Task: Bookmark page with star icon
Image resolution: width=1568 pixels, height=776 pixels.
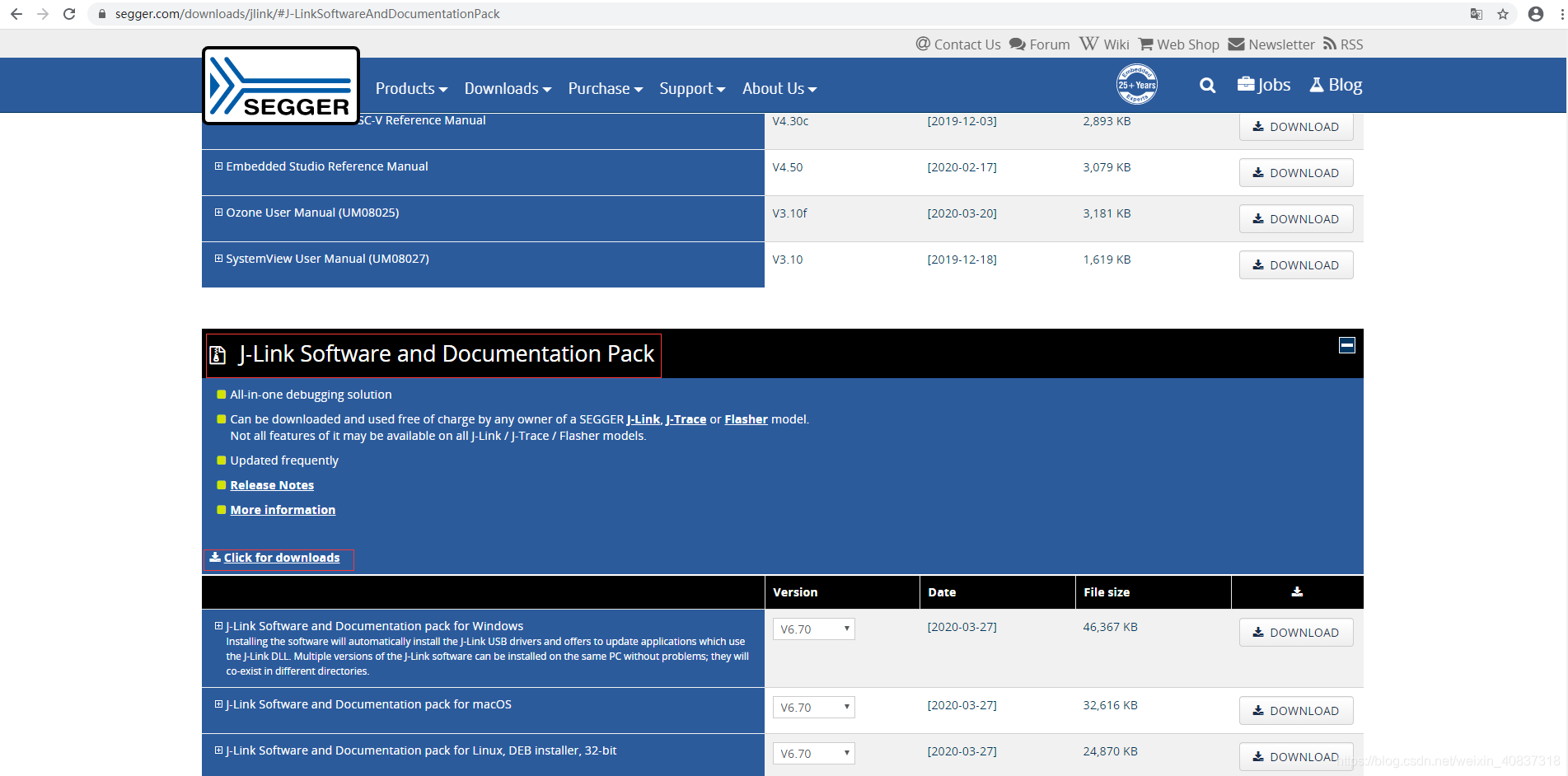Action: click(1503, 14)
